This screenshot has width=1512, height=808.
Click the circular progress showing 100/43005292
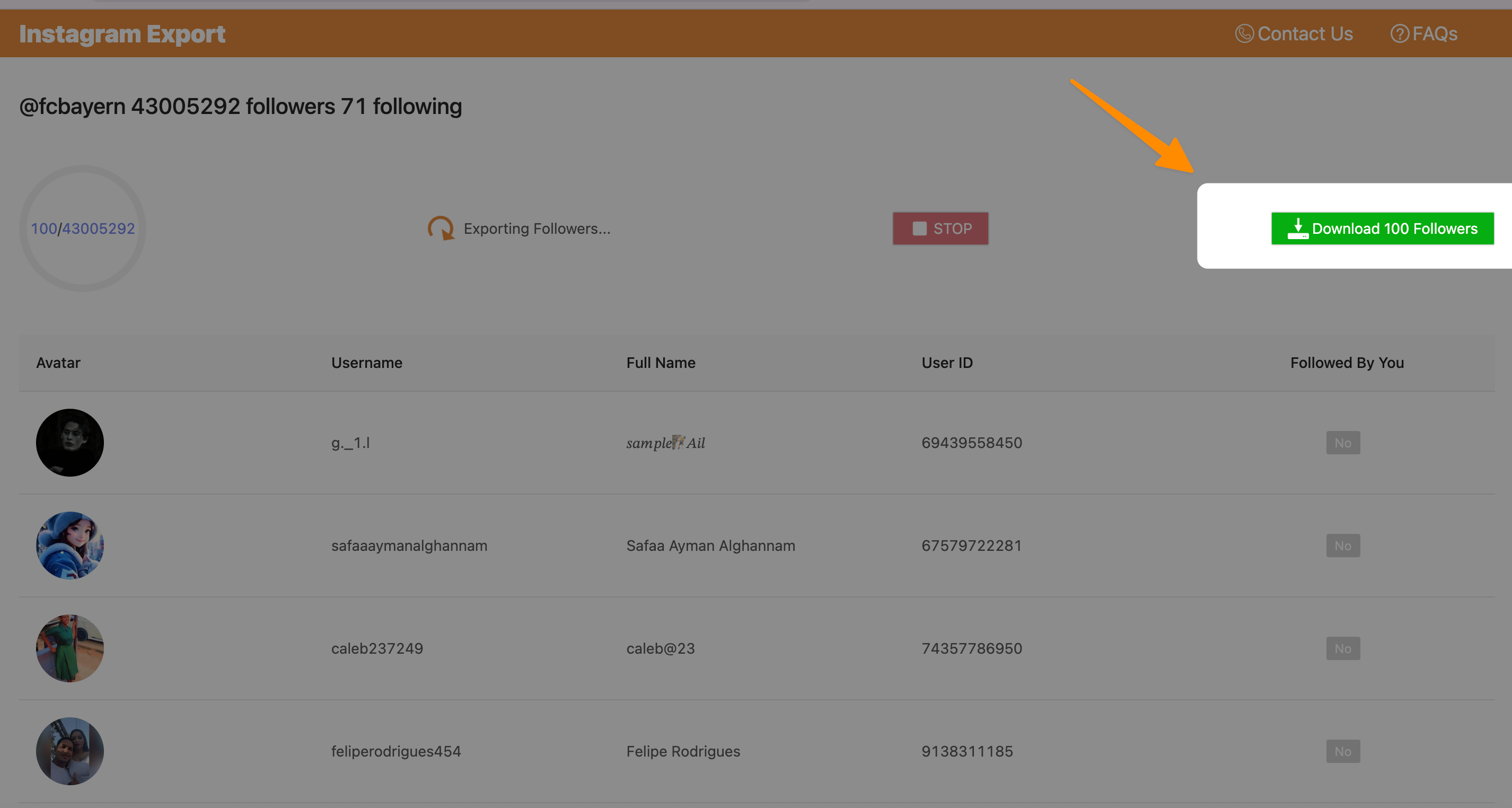pos(83,229)
